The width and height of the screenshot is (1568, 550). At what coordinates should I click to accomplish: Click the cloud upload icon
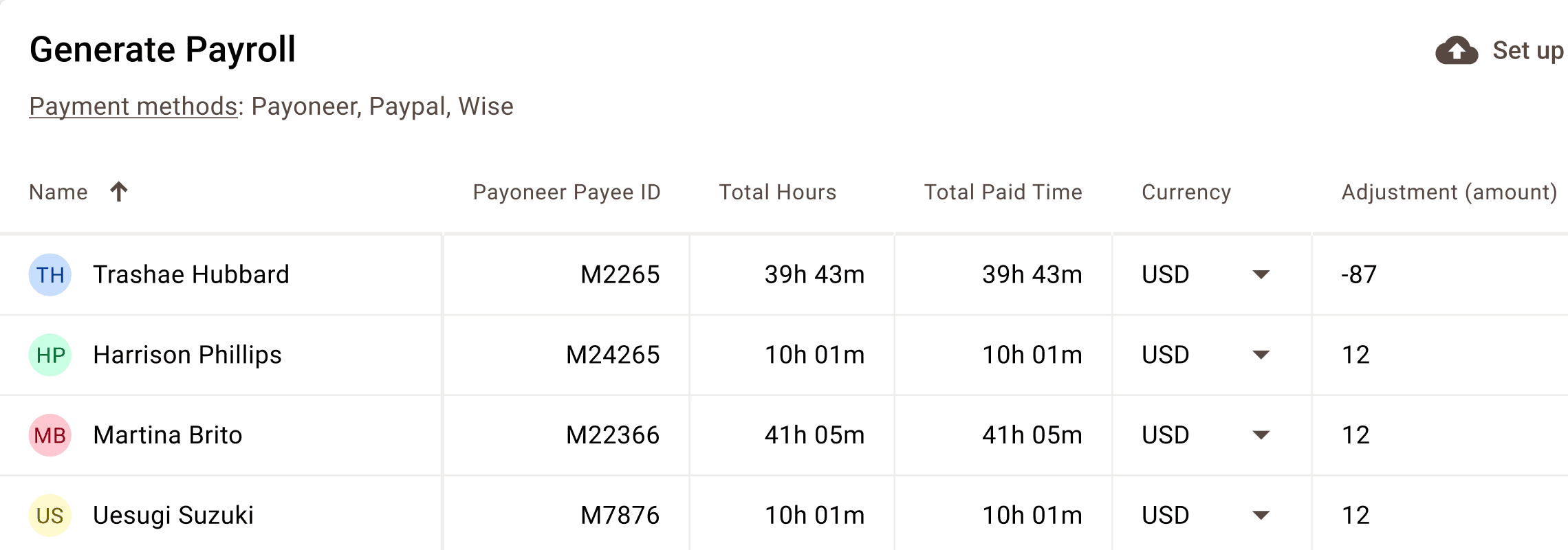(1456, 51)
